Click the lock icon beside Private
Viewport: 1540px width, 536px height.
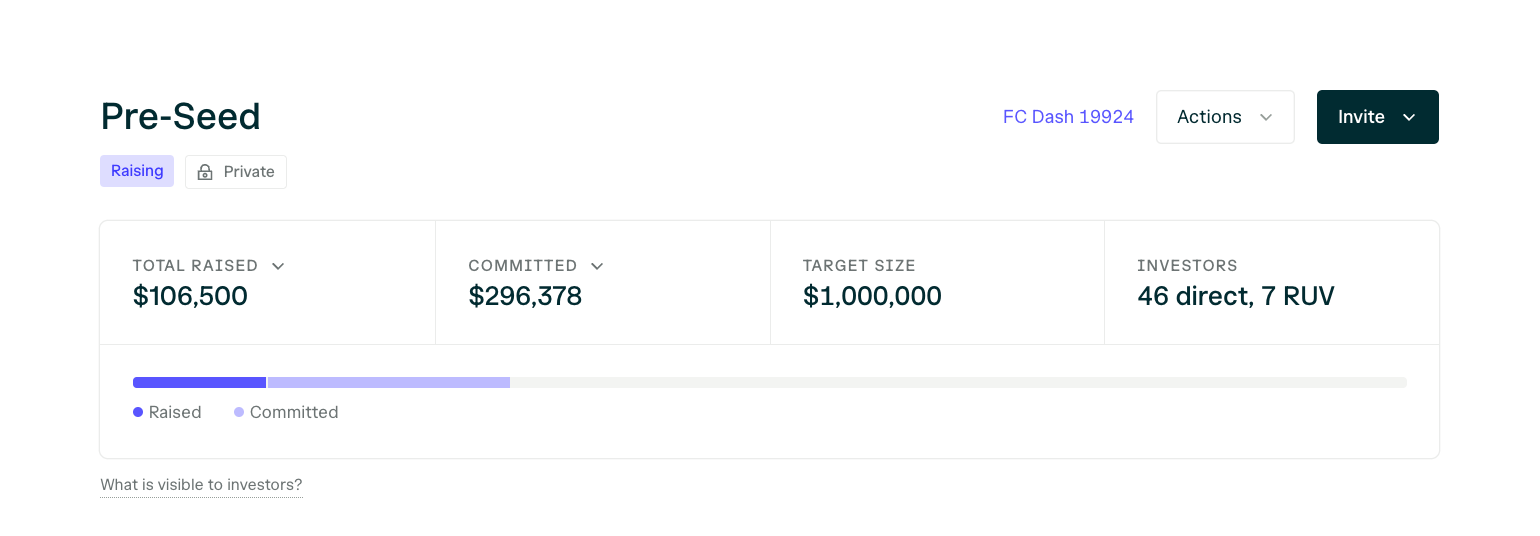tap(205, 172)
